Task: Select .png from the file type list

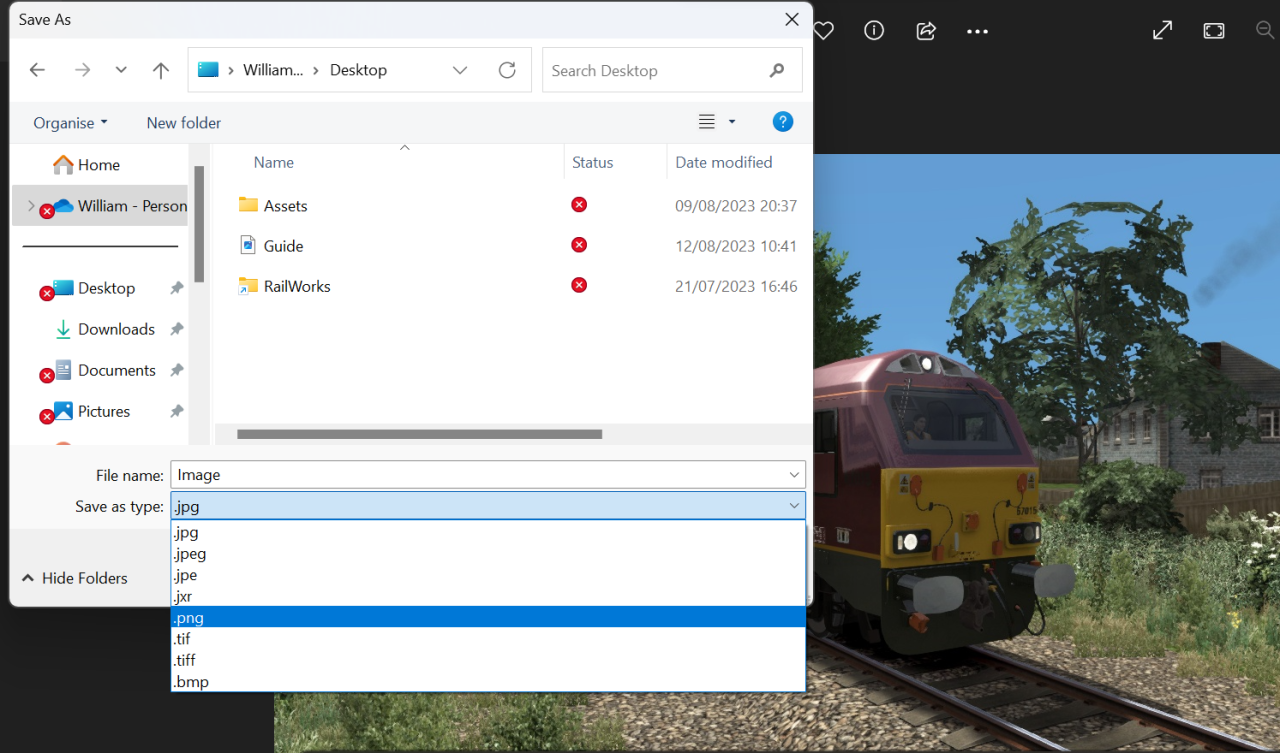Action: (x=488, y=618)
